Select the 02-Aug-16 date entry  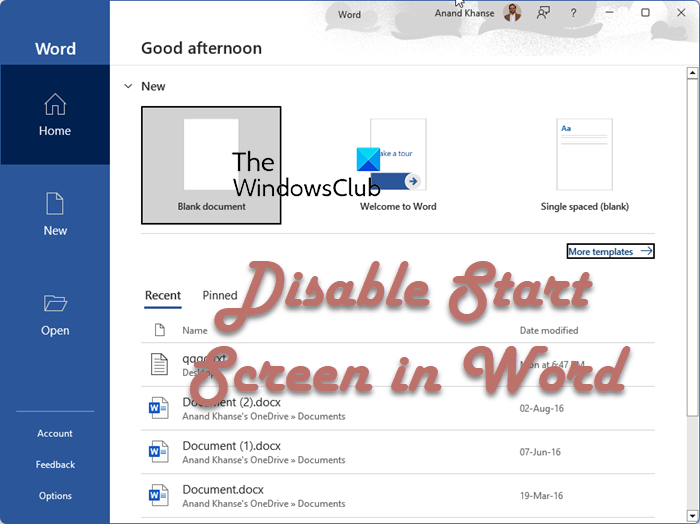542,408
